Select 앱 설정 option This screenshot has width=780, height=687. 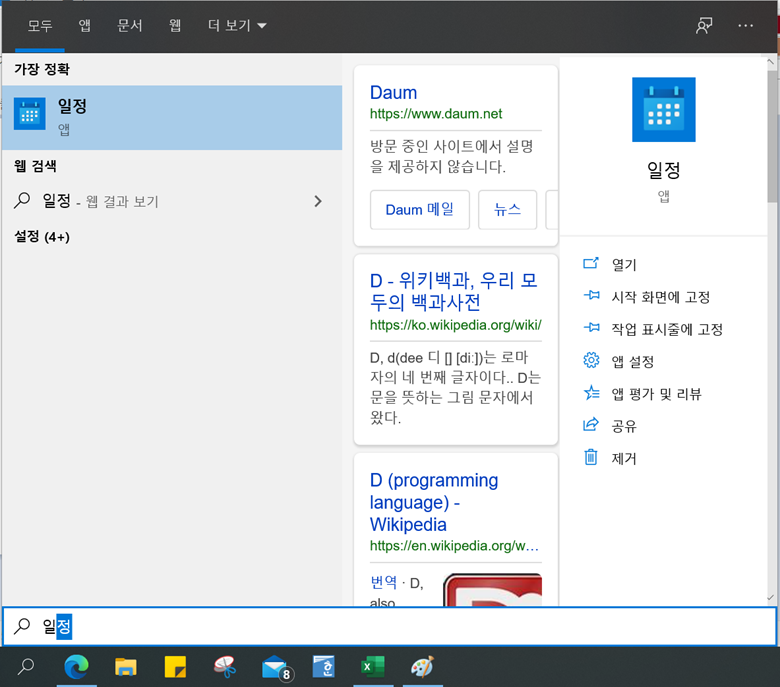point(632,361)
